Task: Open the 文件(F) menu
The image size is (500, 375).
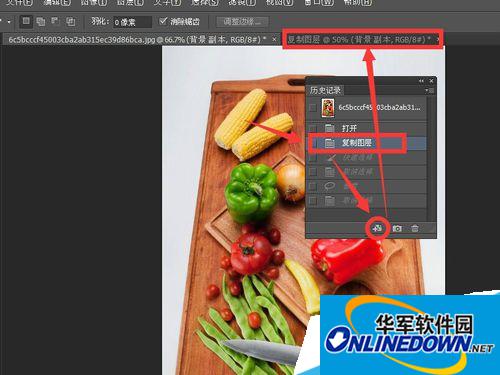Action: point(19,3)
